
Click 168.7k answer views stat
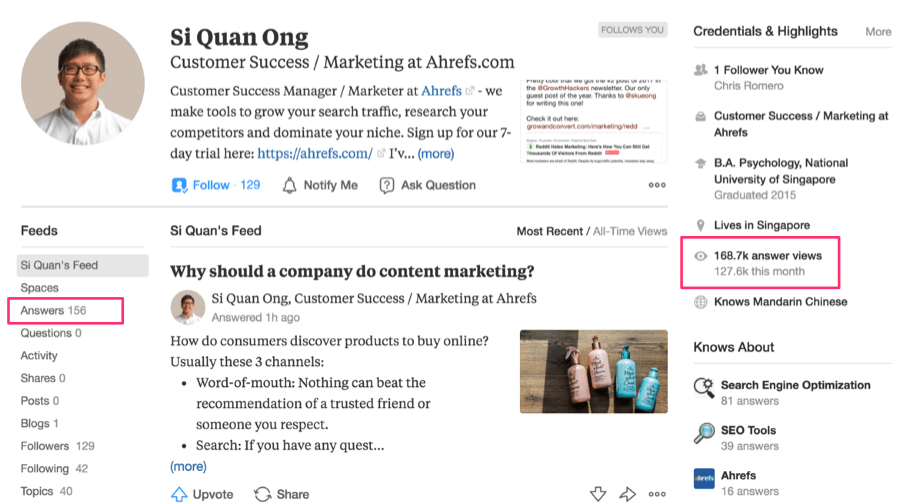coord(768,256)
